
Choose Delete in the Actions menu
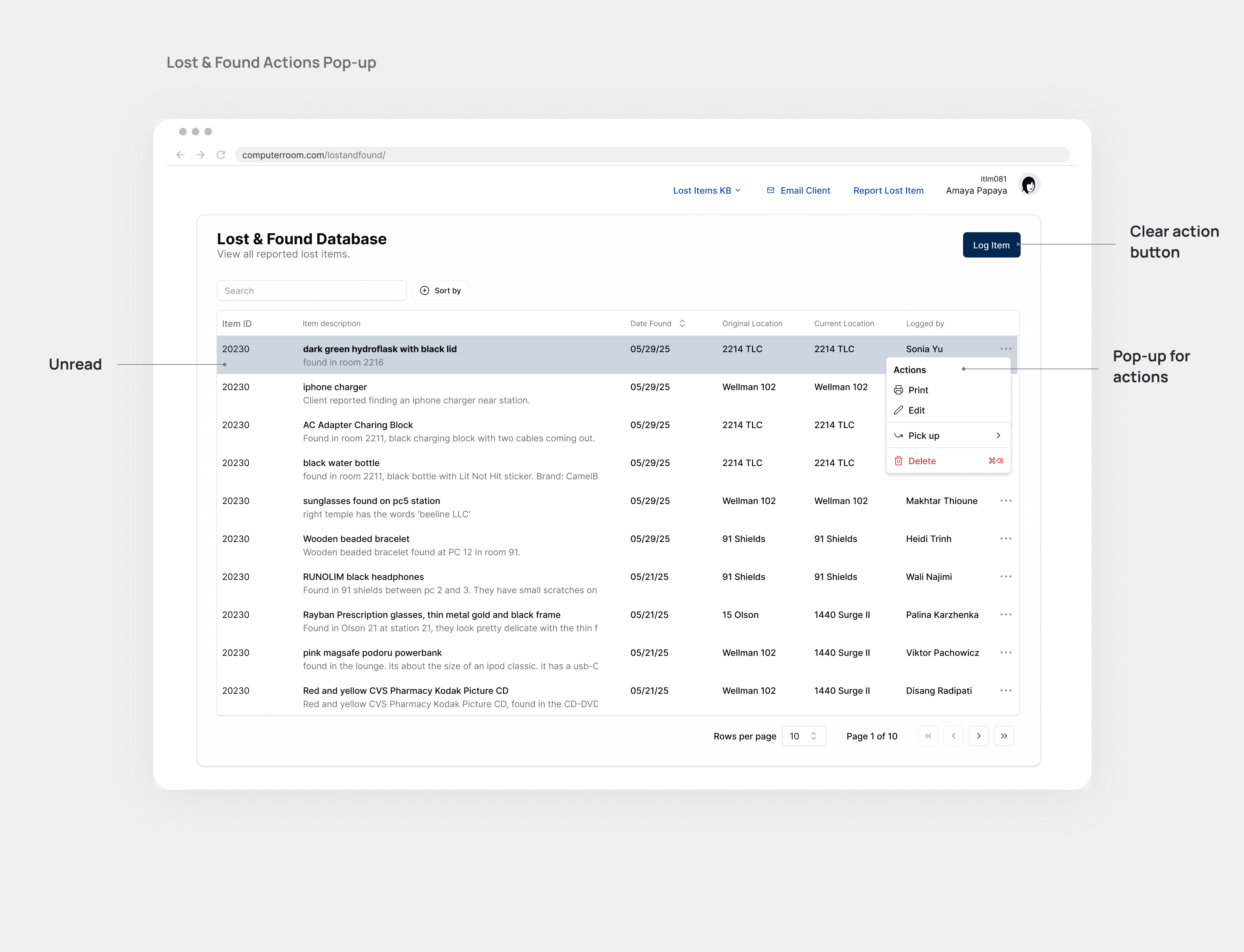[922, 461]
